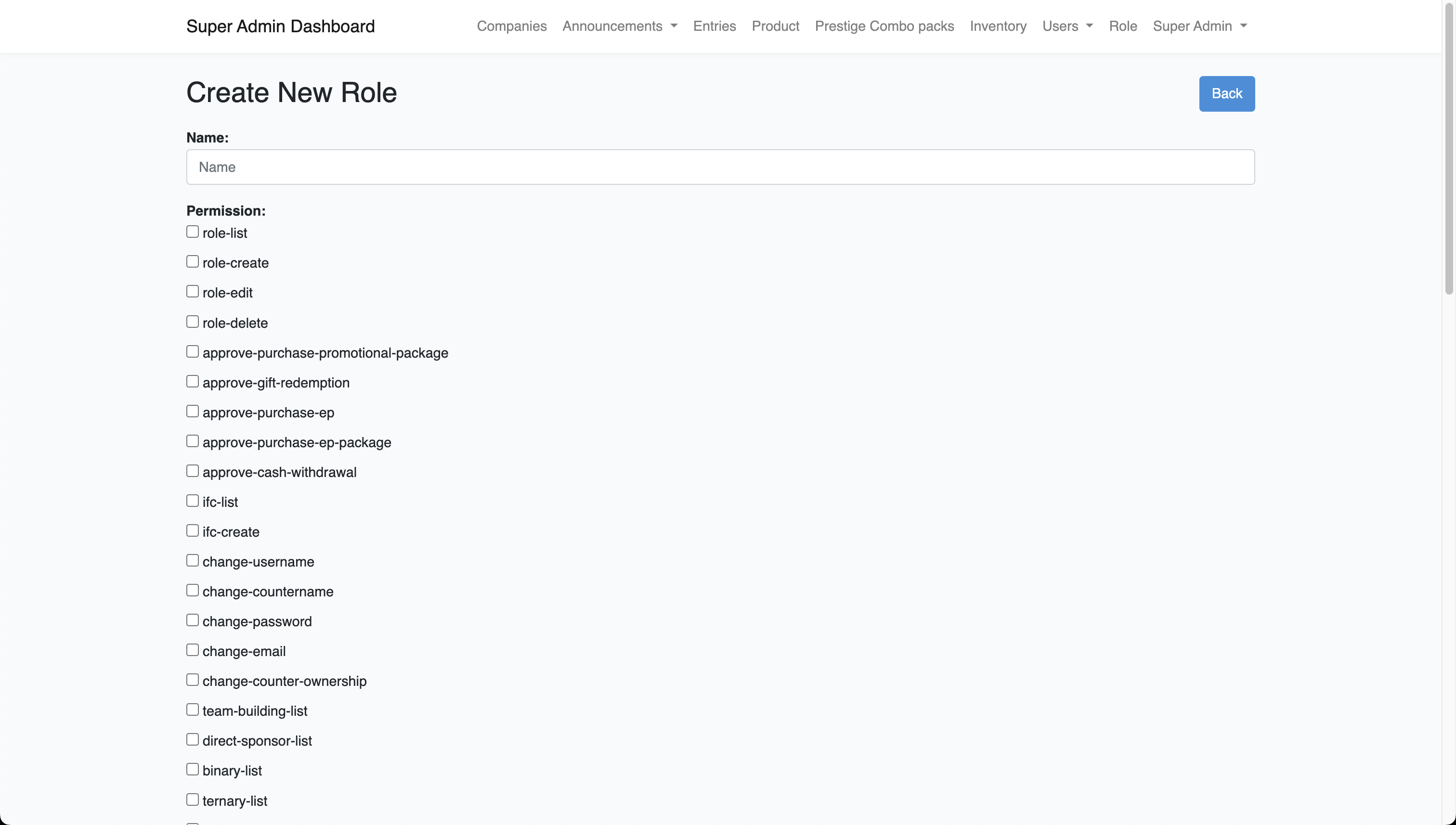Screen dimensions: 1456x825
Task: Open the Super Admin account dropdown
Action: pos(1199,26)
